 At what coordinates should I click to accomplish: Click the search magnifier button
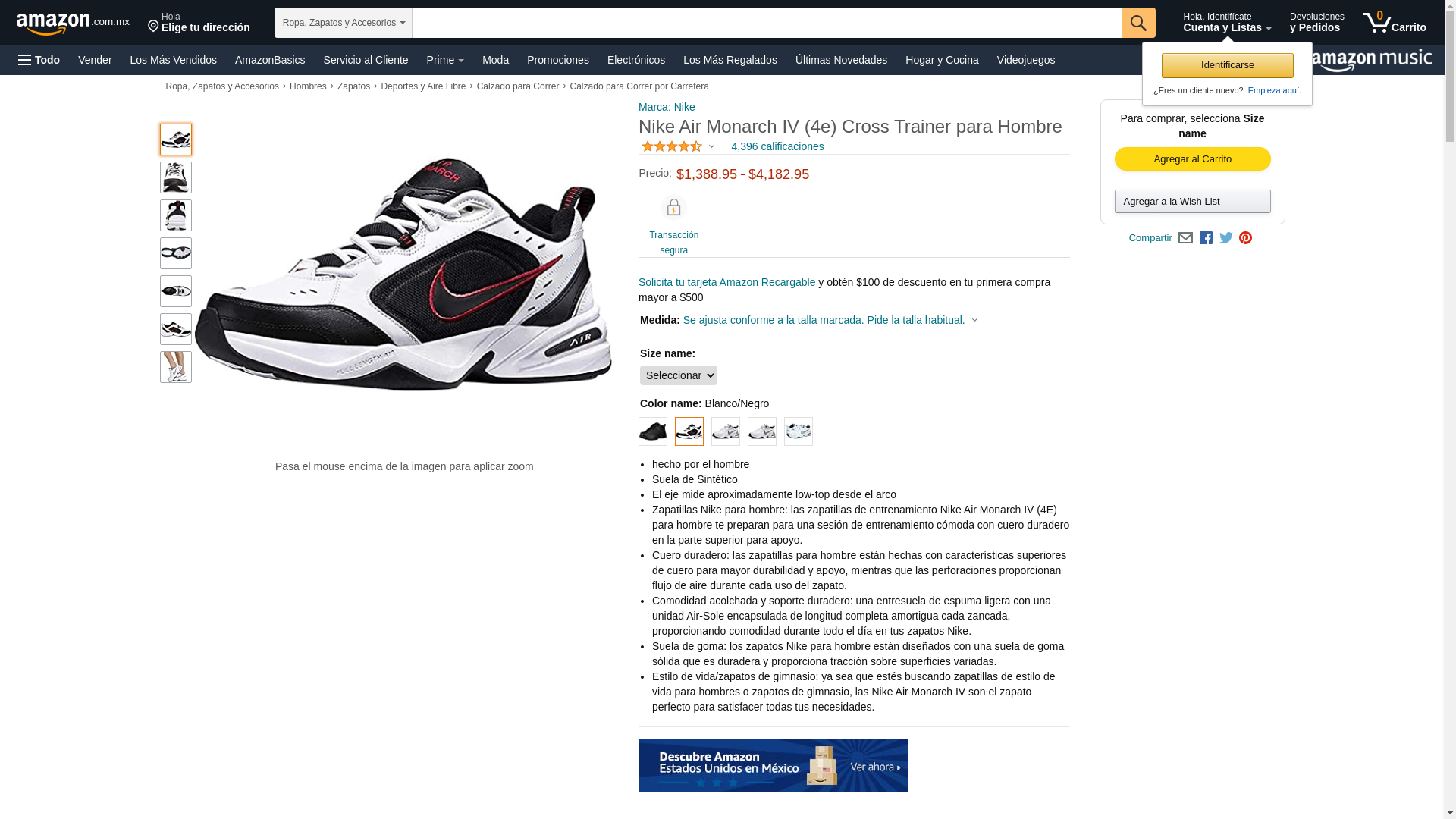[1138, 23]
